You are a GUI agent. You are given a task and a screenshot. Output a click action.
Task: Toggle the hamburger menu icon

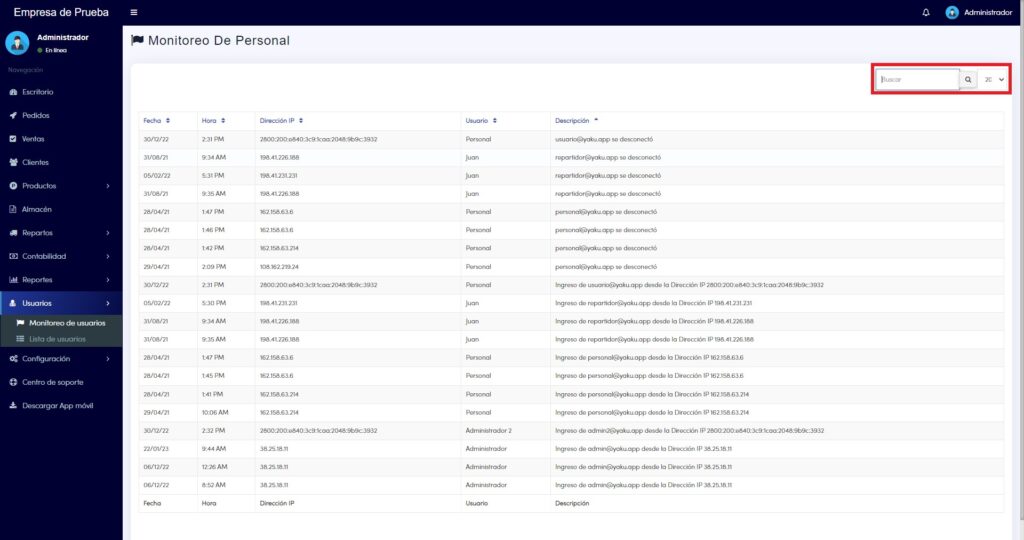coord(134,12)
